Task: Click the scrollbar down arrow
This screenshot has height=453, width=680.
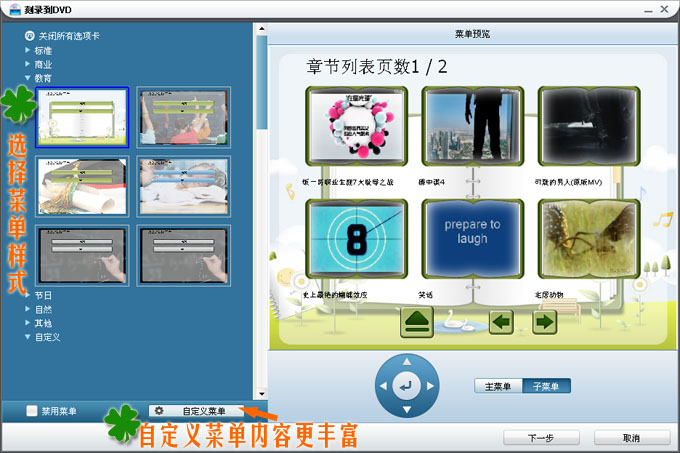Action: (262, 394)
